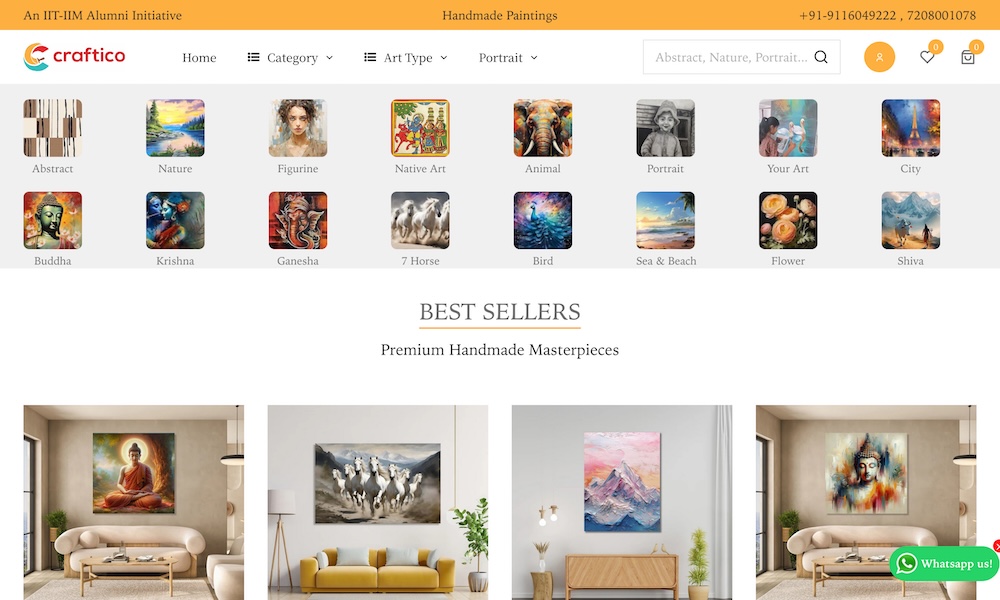
Task: Open the shopping cart bag icon
Action: pyautogui.click(x=967, y=57)
